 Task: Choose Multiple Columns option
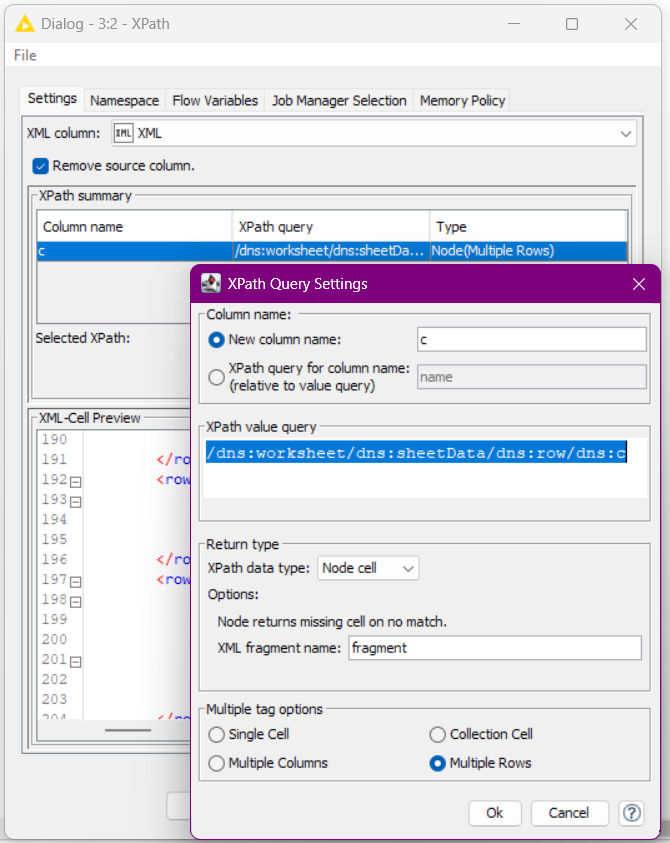[x=216, y=763]
